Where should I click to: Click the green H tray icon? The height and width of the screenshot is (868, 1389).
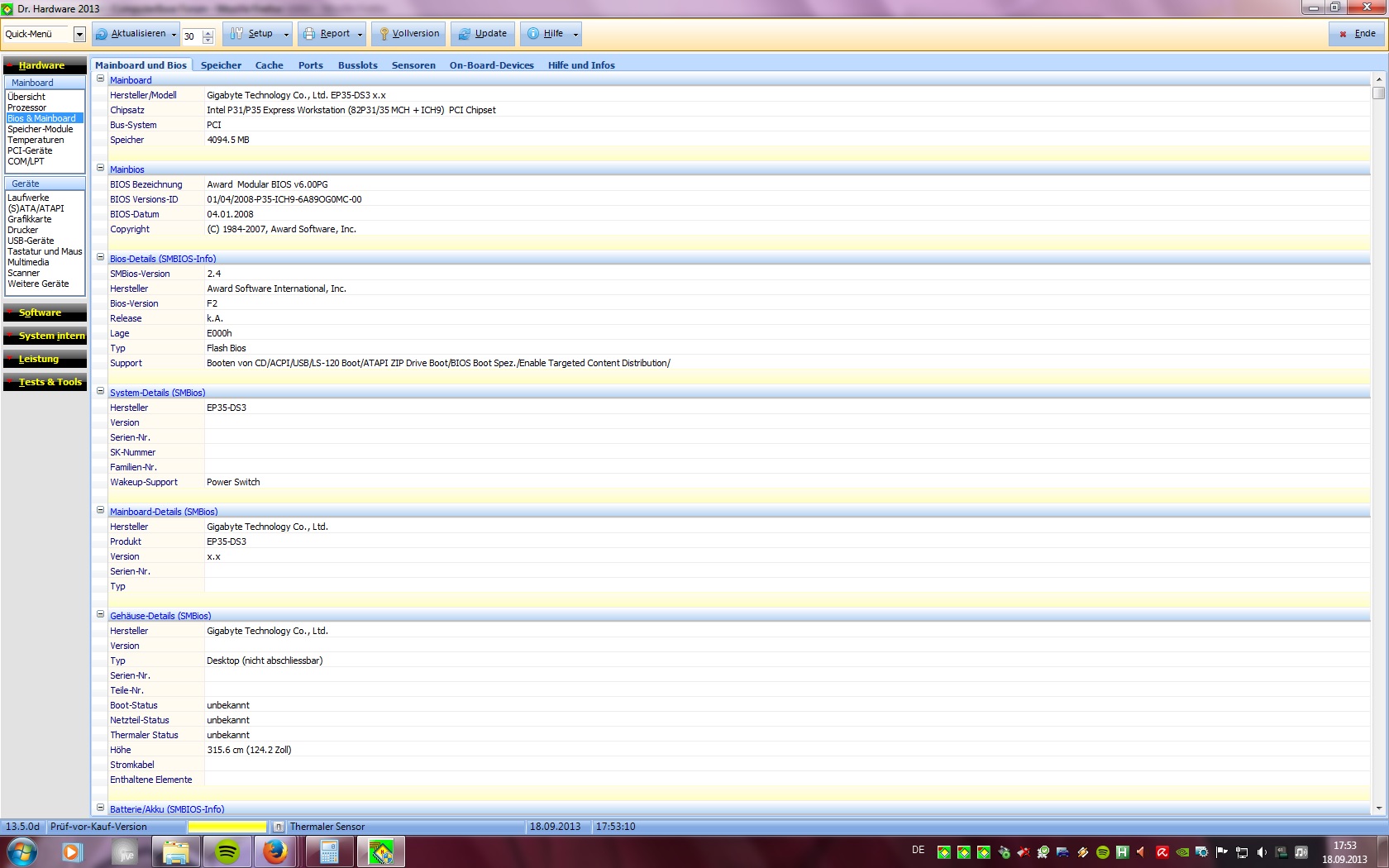coord(1122,852)
